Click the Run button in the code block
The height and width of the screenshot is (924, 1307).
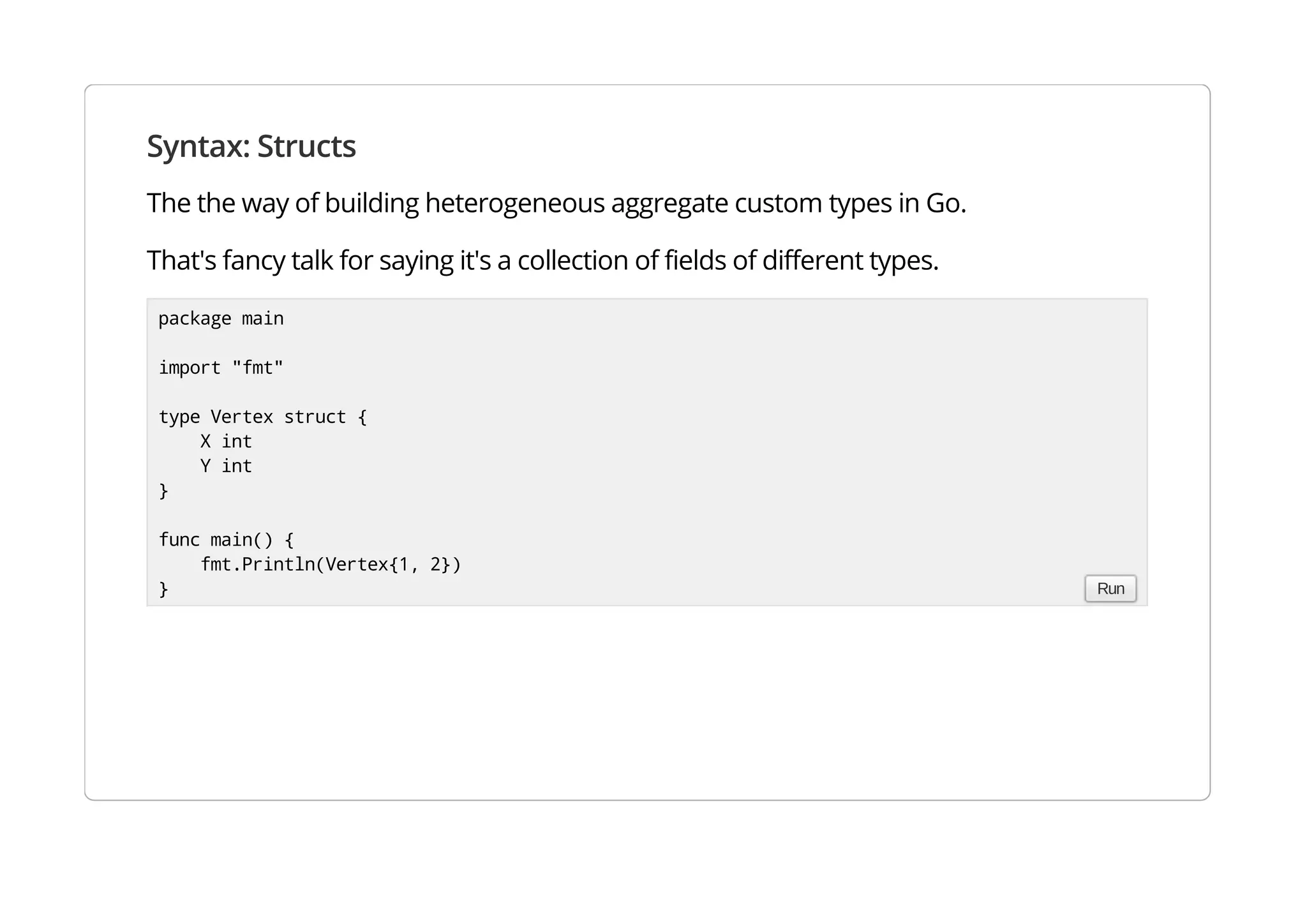pos(1110,588)
